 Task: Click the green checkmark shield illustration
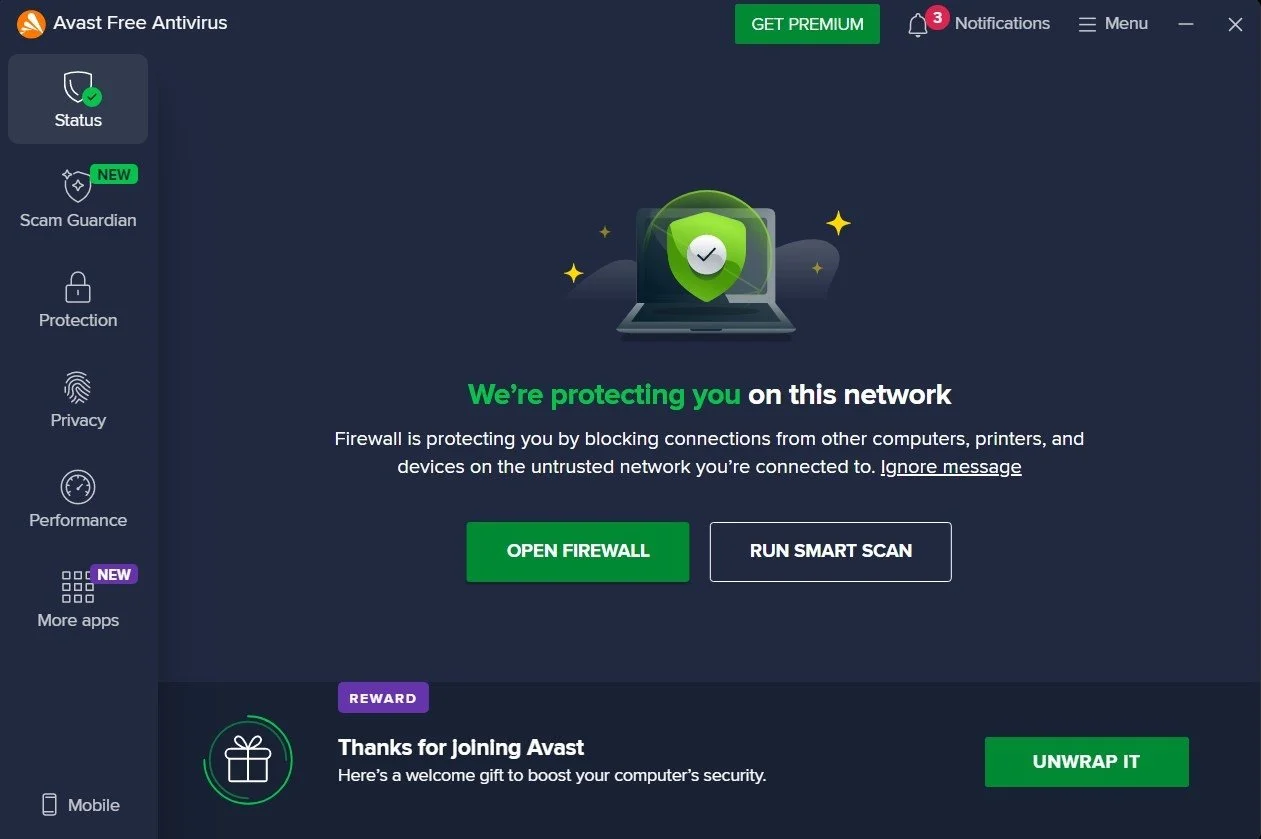coord(708,257)
